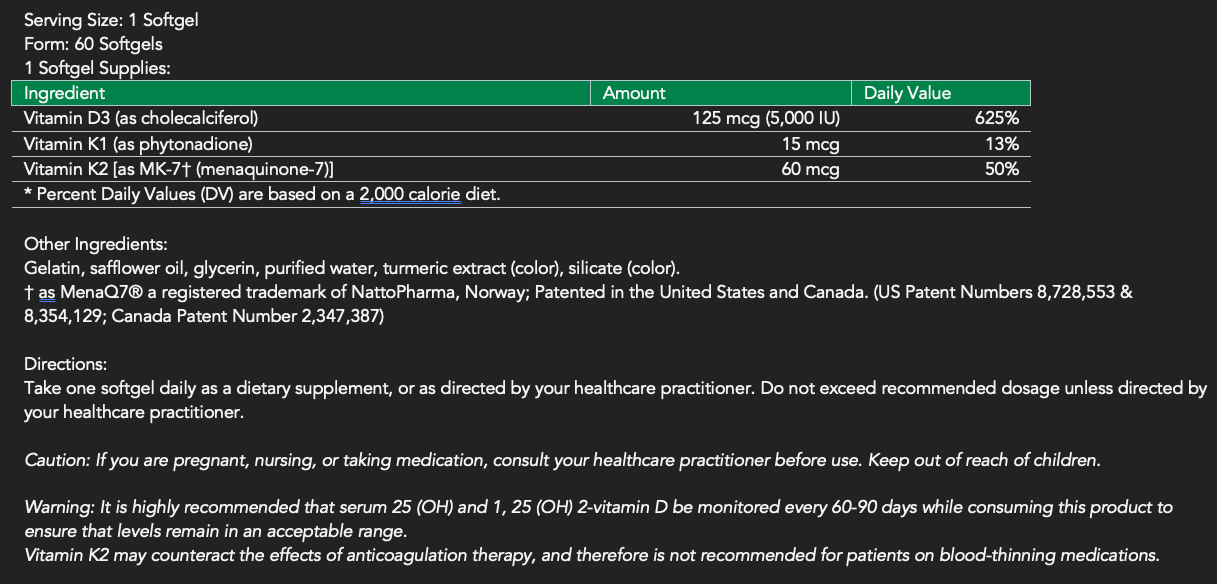Viewport: 1217px width, 584px height.
Task: Click the Amount column header
Action: 634,93
